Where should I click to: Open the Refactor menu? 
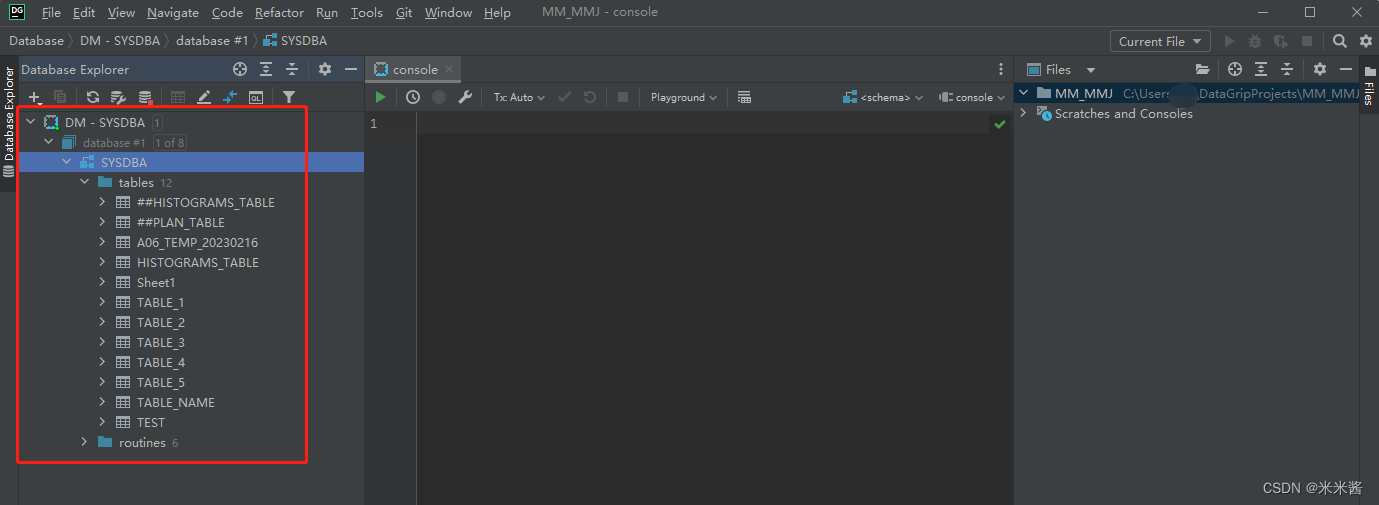click(279, 12)
